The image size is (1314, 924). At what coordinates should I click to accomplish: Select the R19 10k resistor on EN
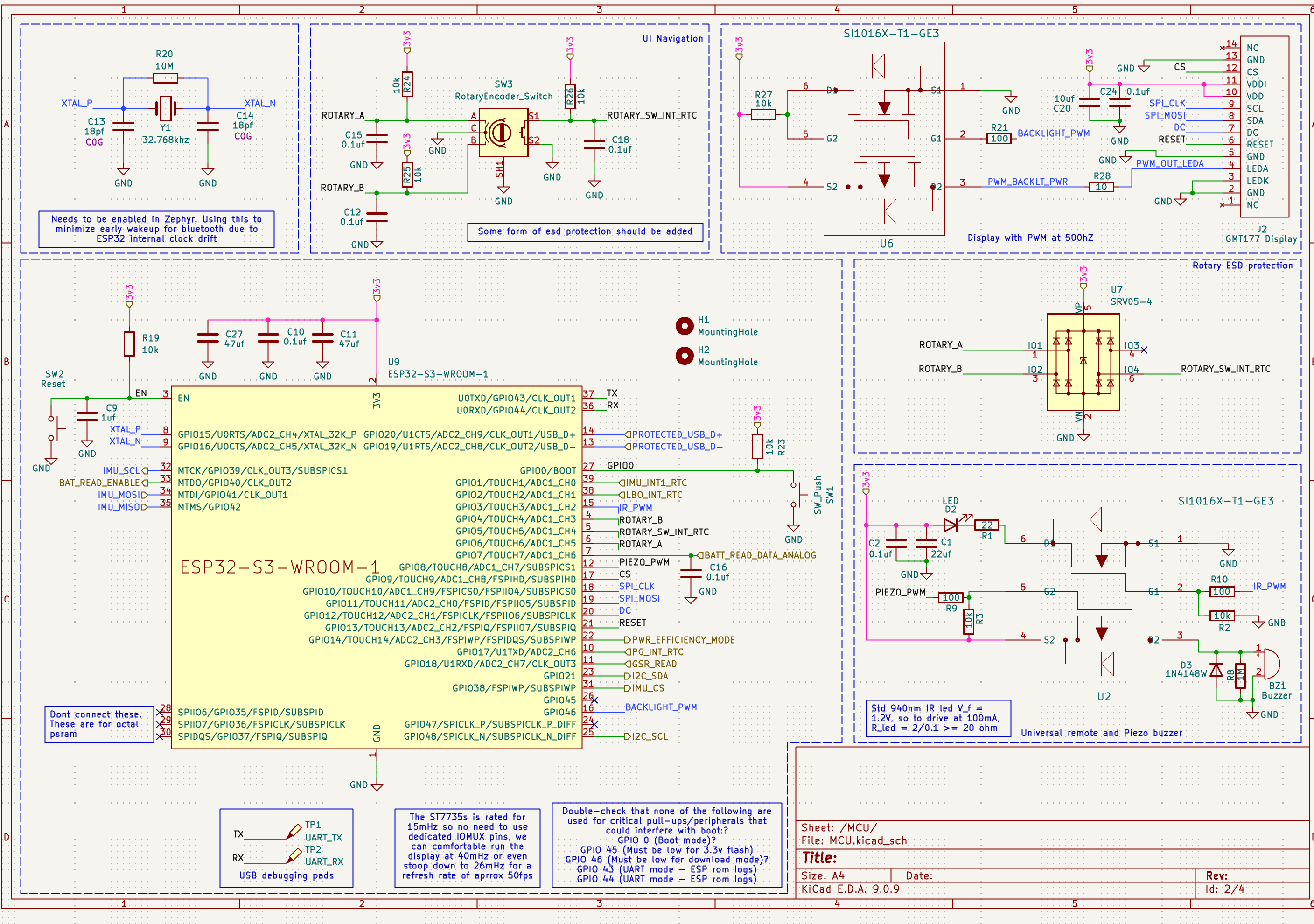tap(129, 343)
